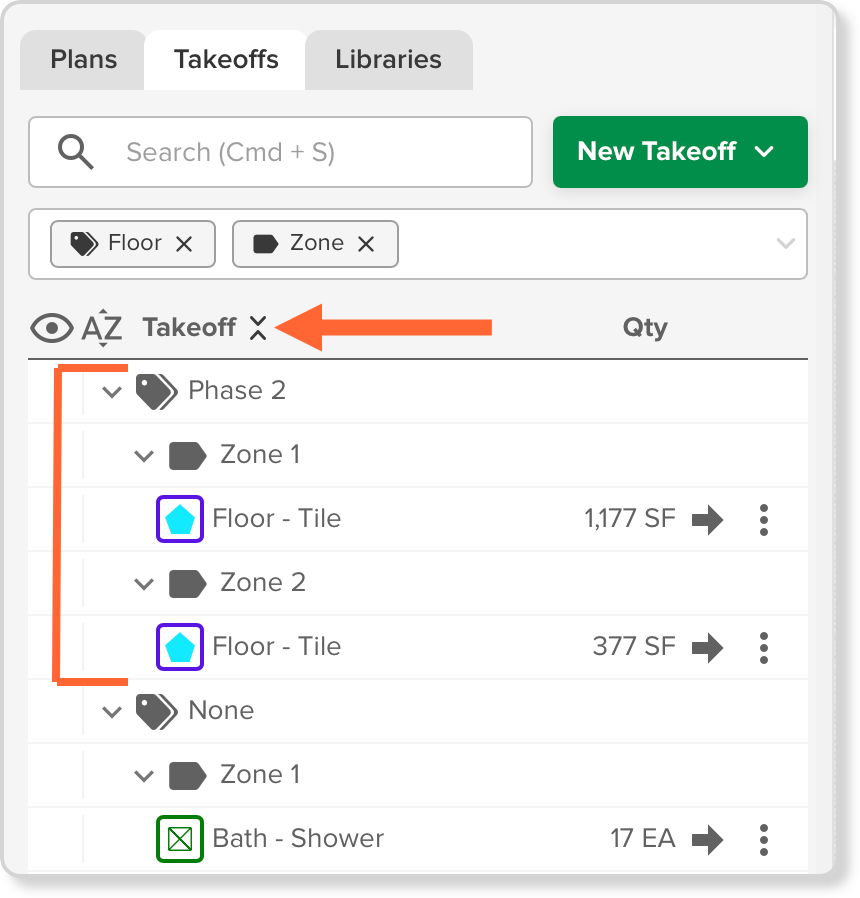Collapse the Zone 2 group
This screenshot has height=898, width=860.
click(x=144, y=584)
